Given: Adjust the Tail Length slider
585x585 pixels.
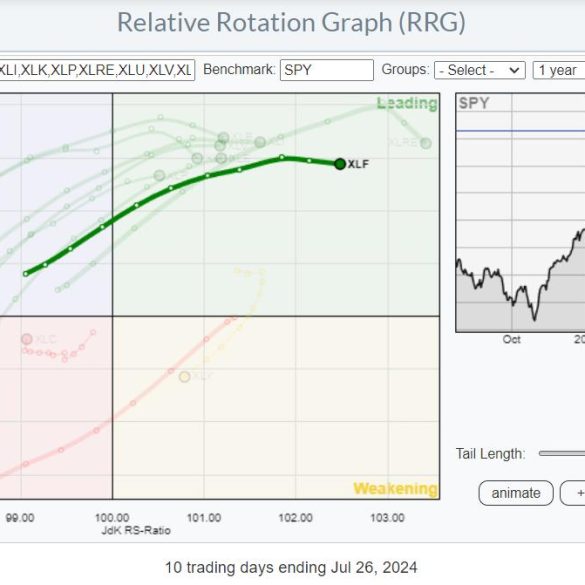Looking at the screenshot, I should tap(562, 454).
